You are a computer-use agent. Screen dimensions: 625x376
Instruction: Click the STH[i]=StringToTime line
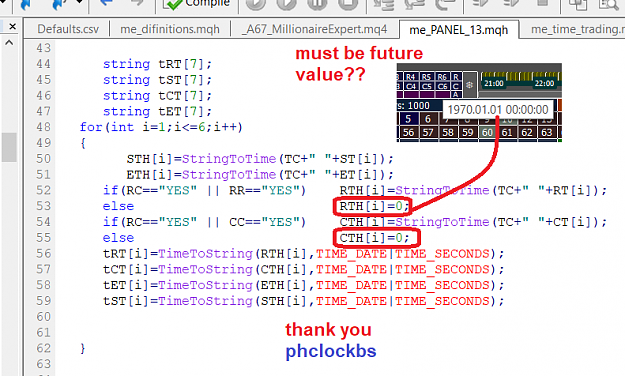coord(260,159)
